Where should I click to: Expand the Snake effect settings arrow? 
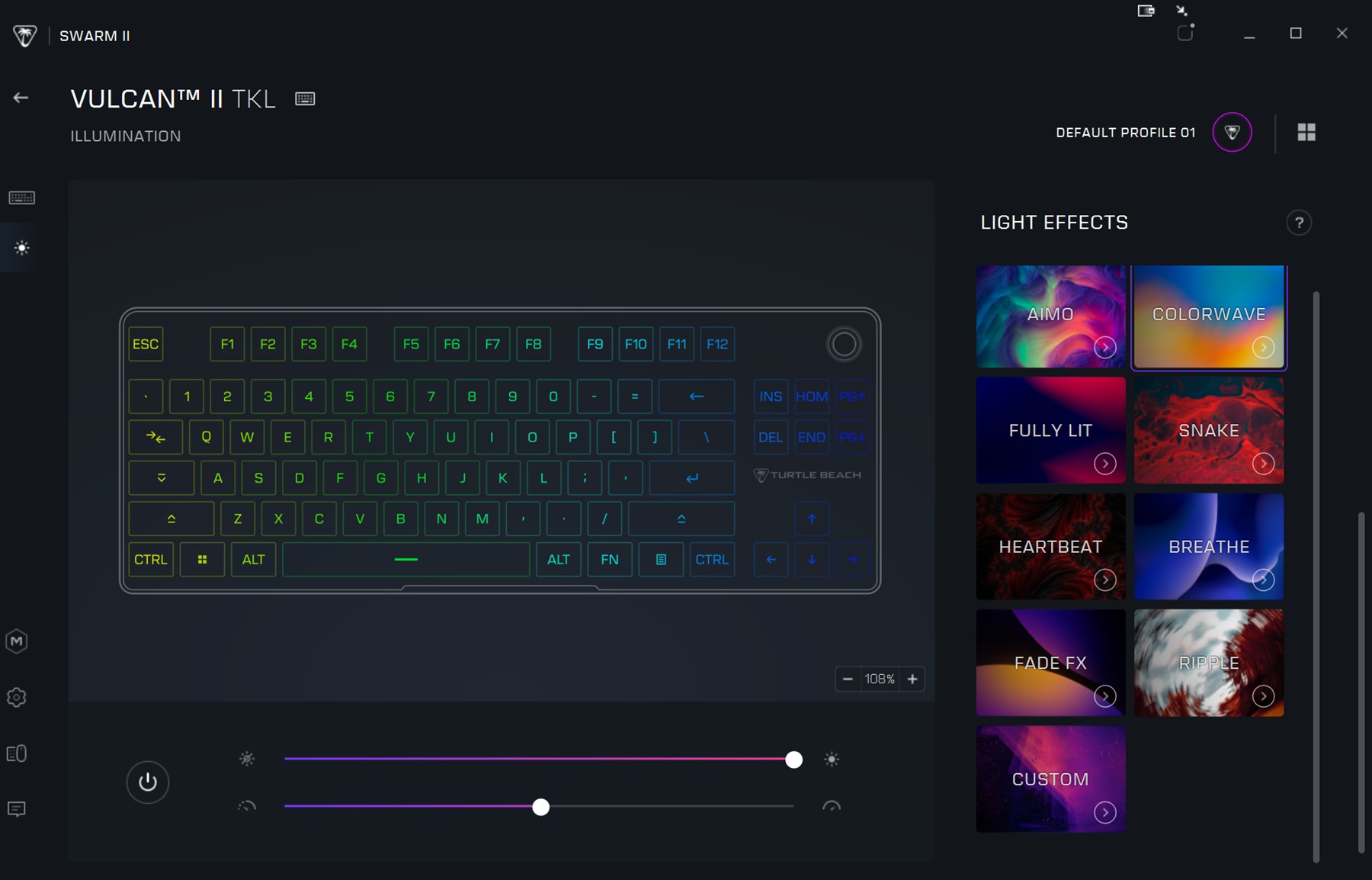click(1263, 464)
